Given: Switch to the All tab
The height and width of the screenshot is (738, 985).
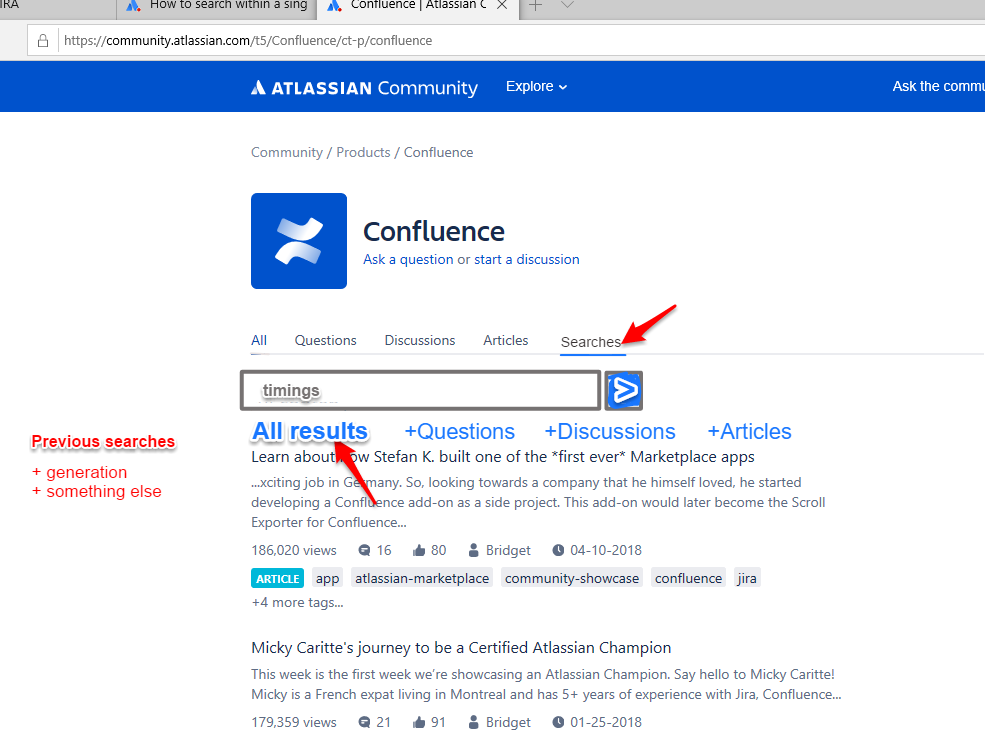Looking at the screenshot, I should [x=259, y=340].
